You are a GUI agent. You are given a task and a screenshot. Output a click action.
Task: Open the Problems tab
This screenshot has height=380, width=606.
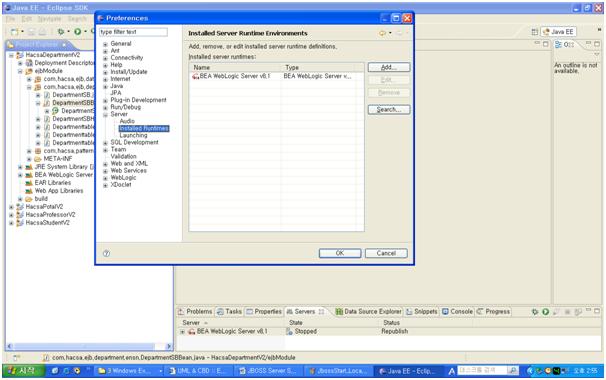[x=195, y=312]
